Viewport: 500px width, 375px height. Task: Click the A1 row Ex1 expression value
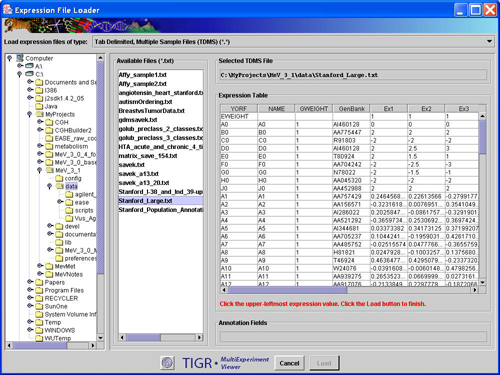388,196
